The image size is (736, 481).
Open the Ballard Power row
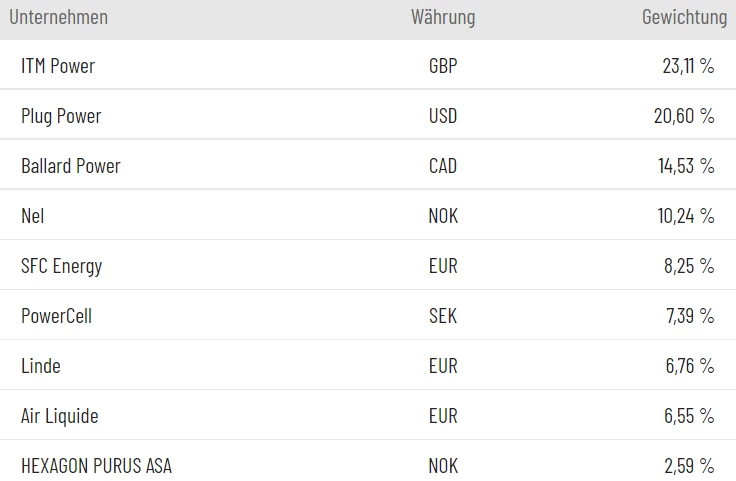pyautogui.click(x=70, y=166)
